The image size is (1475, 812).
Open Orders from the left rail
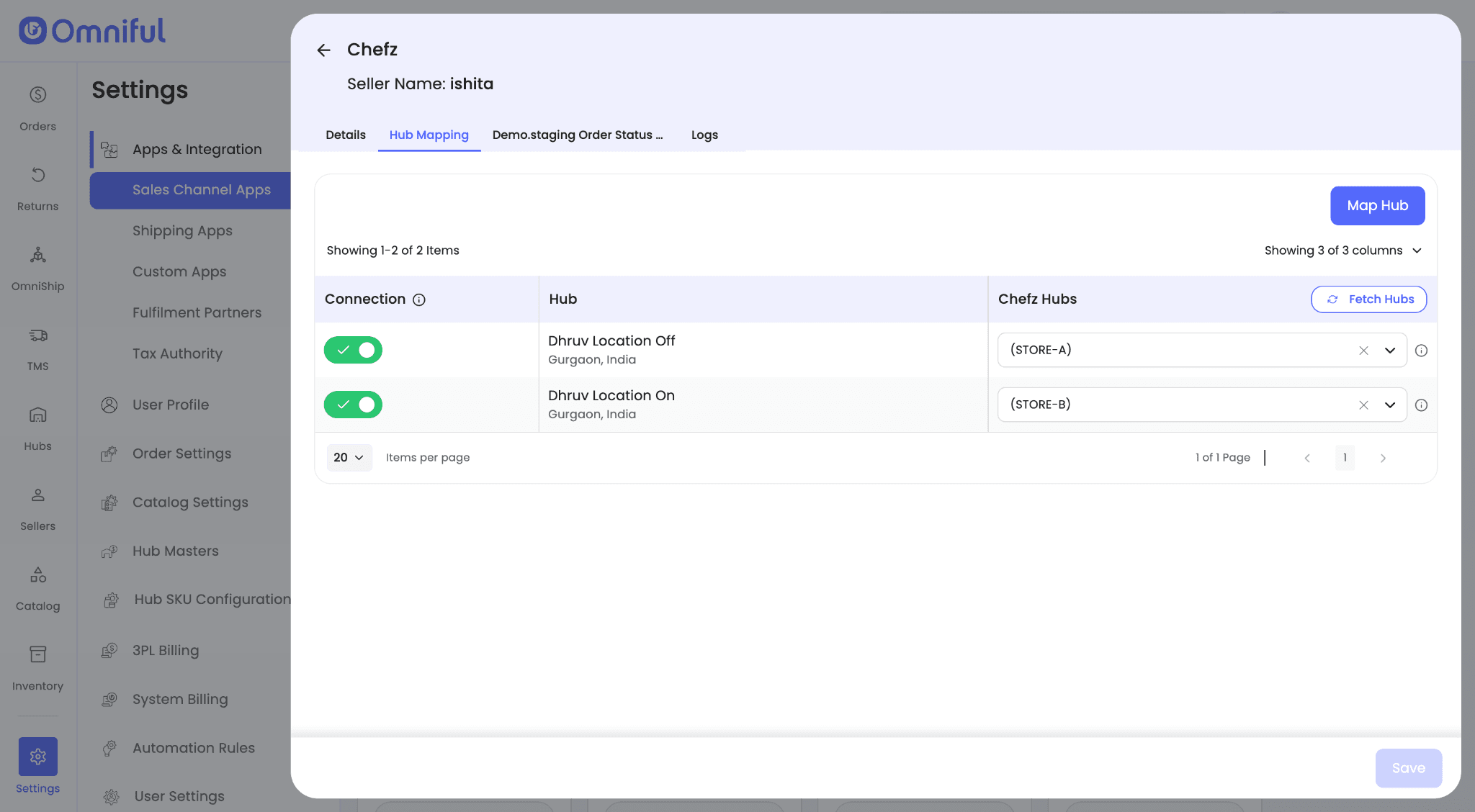37,109
